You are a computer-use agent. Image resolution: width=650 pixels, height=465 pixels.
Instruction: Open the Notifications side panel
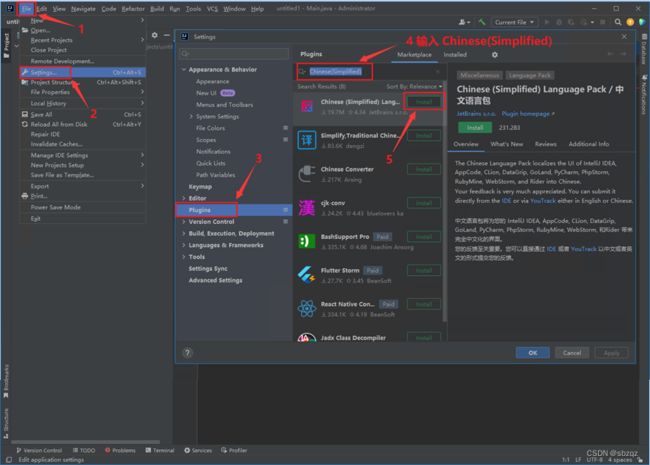tap(644, 95)
